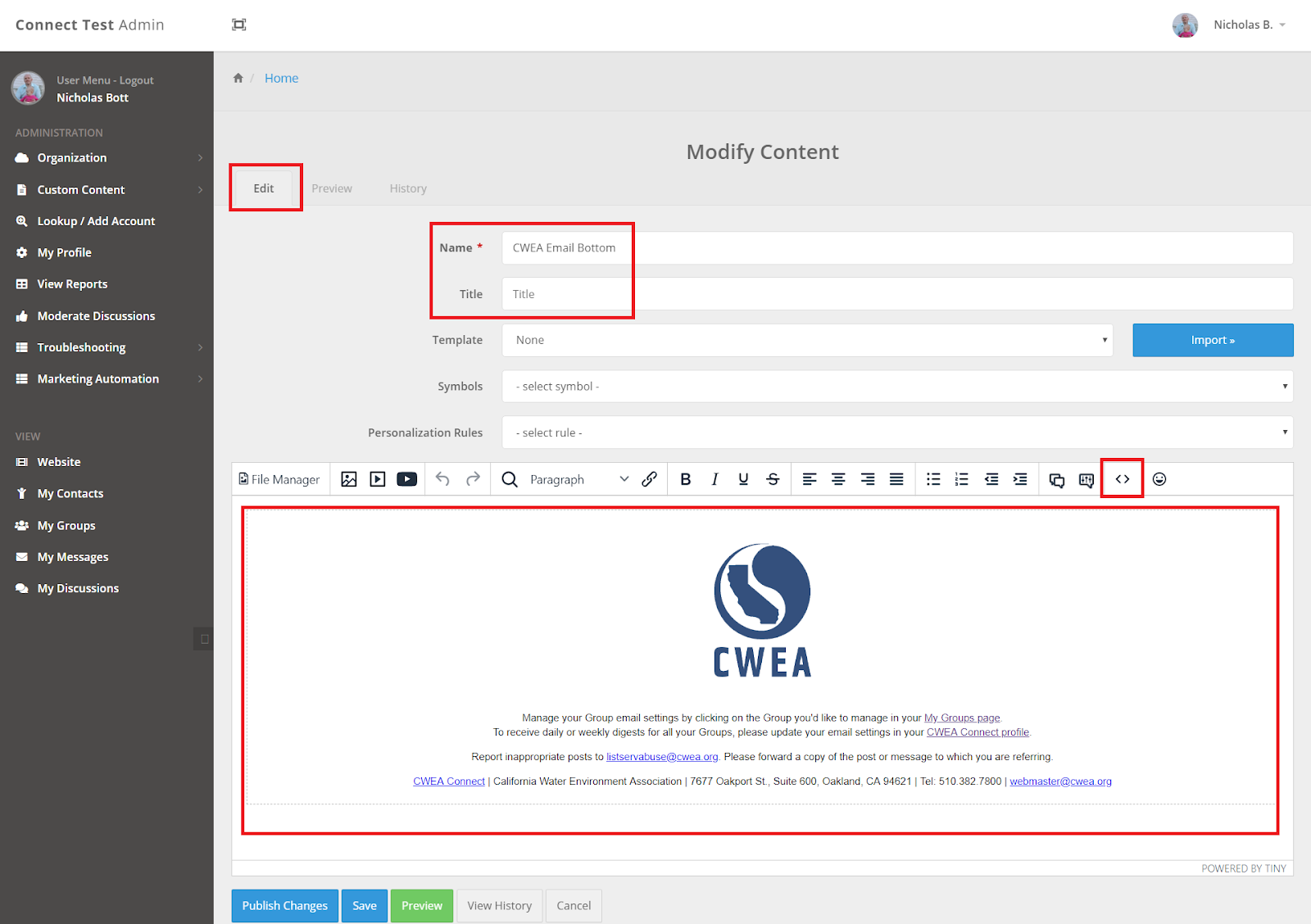
Task: Click the listservabuse@cwea.org email link
Action: coord(662,757)
